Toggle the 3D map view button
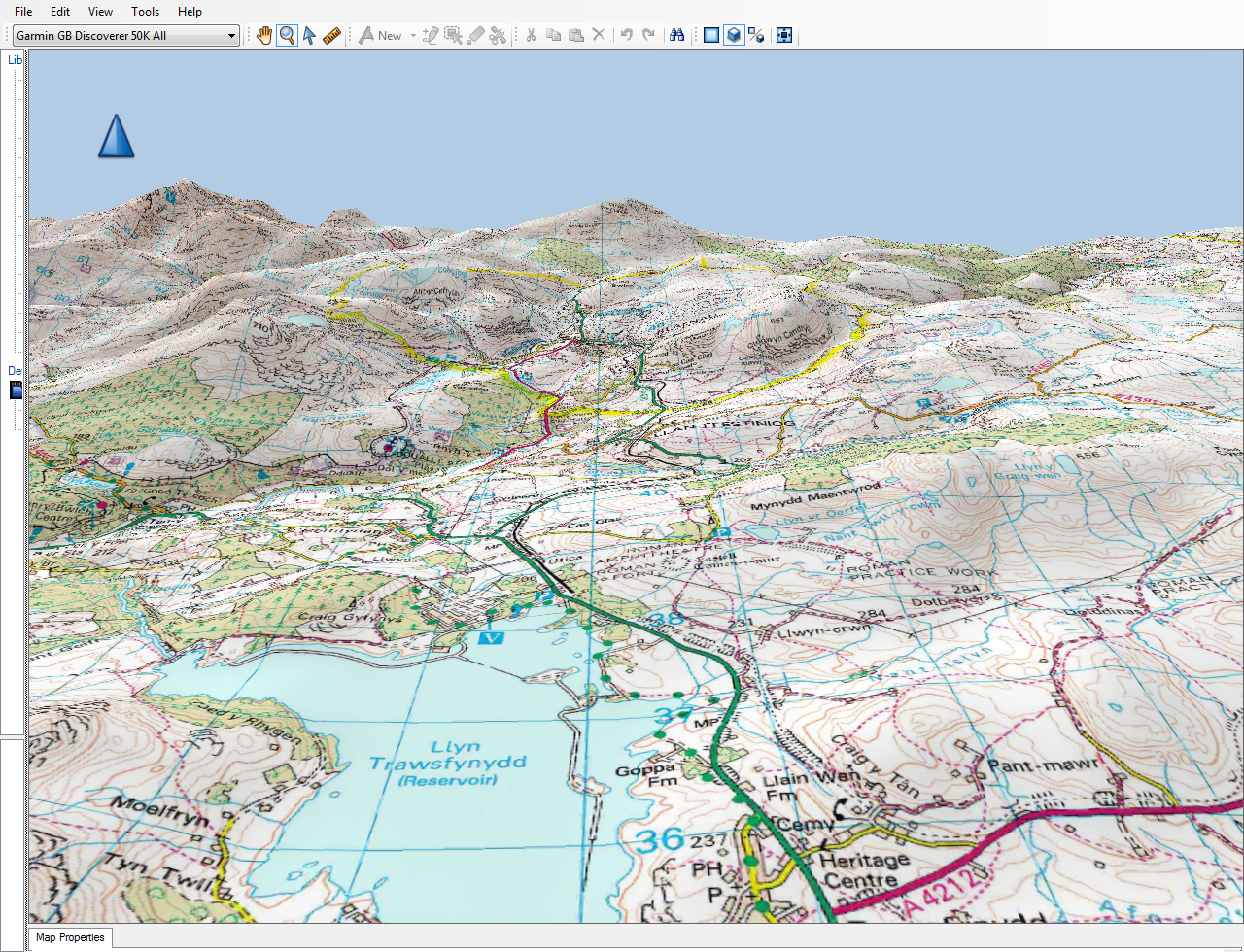Image resolution: width=1244 pixels, height=952 pixels. (x=734, y=36)
